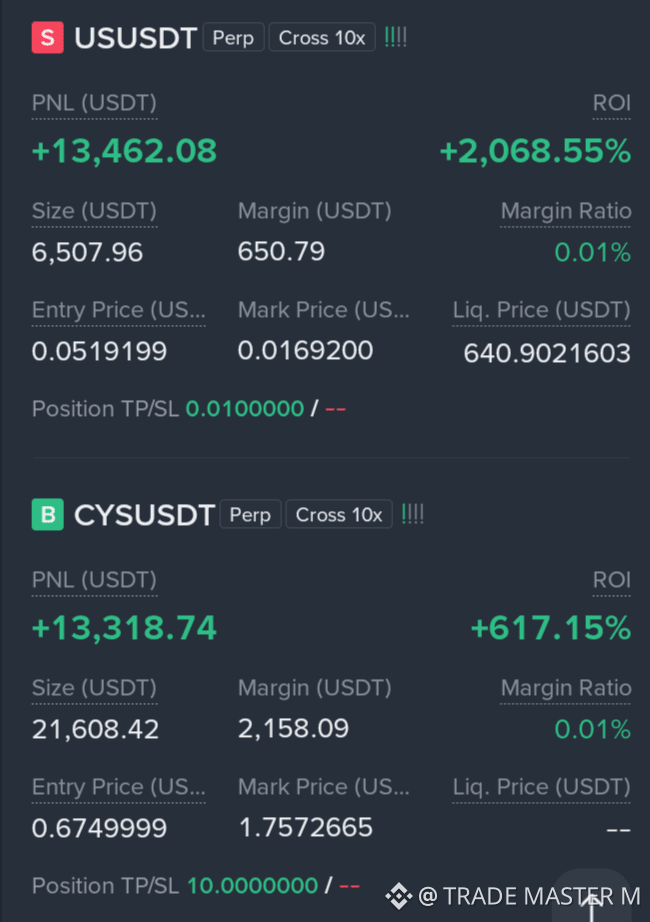Open the CYSUSDT Cross 10x leverage setting
This screenshot has height=922, width=650.
point(339,515)
